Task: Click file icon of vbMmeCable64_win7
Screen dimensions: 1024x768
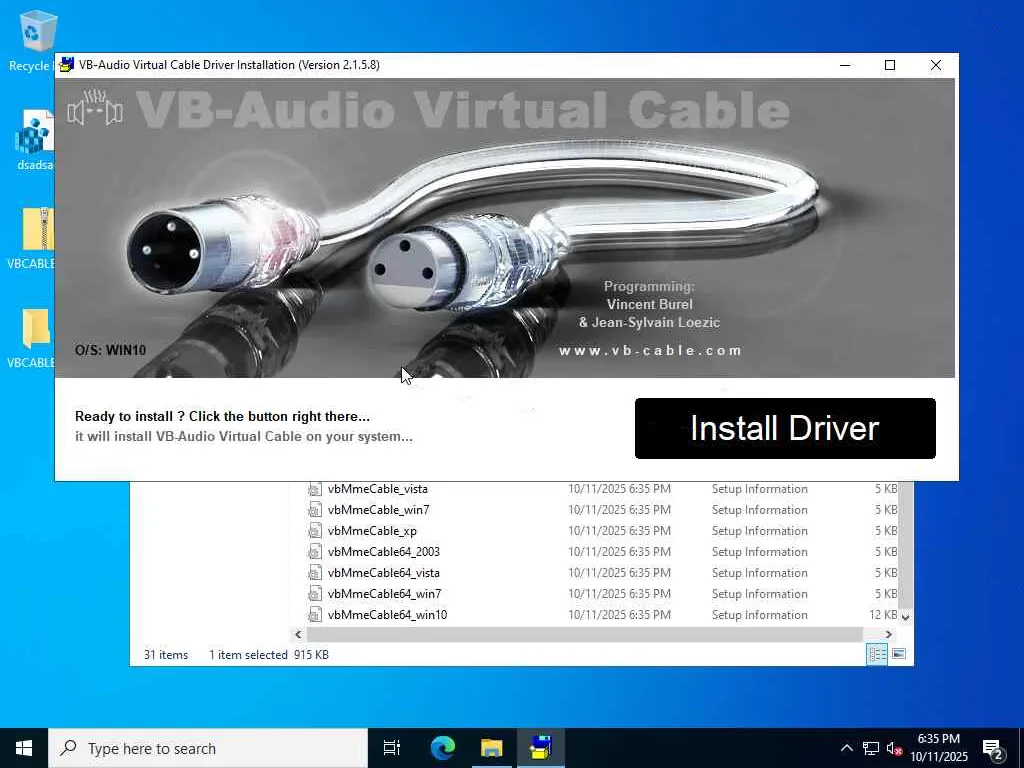Action: 315,594
